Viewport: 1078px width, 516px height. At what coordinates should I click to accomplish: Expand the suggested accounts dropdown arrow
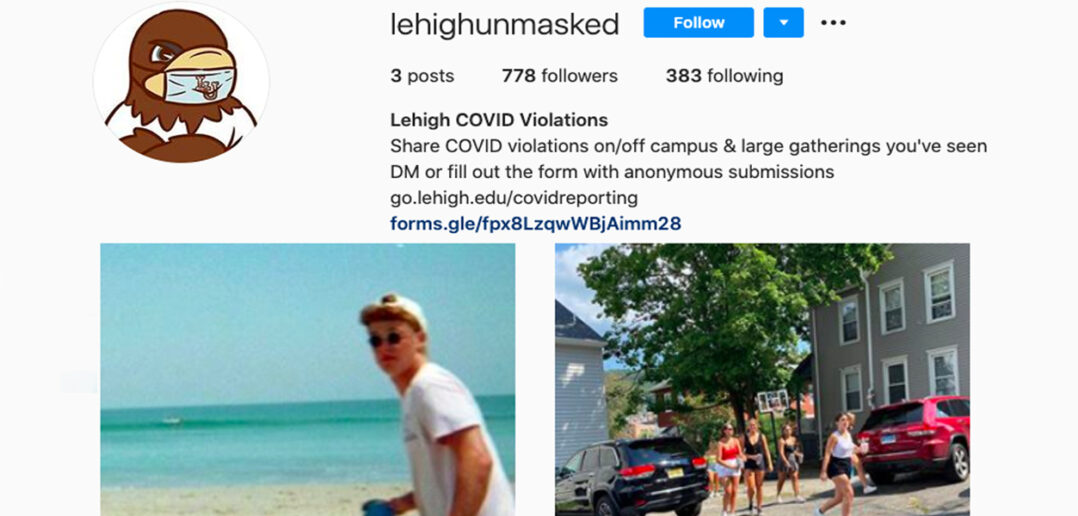click(783, 23)
